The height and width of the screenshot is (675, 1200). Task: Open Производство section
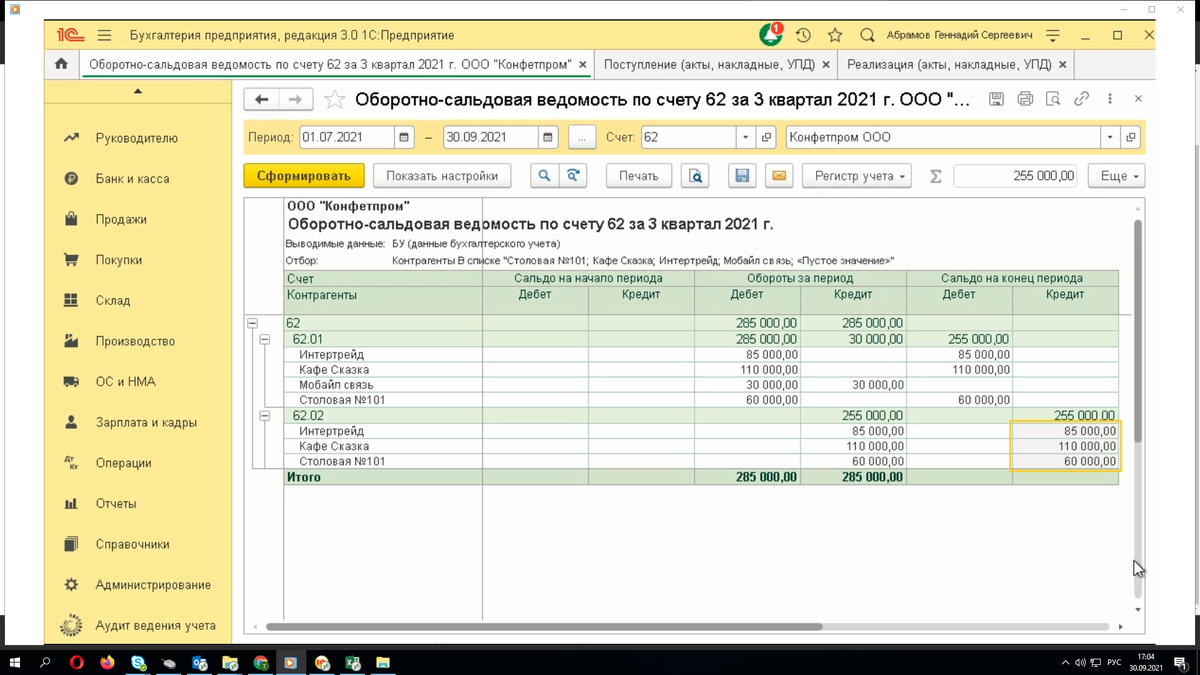point(135,341)
